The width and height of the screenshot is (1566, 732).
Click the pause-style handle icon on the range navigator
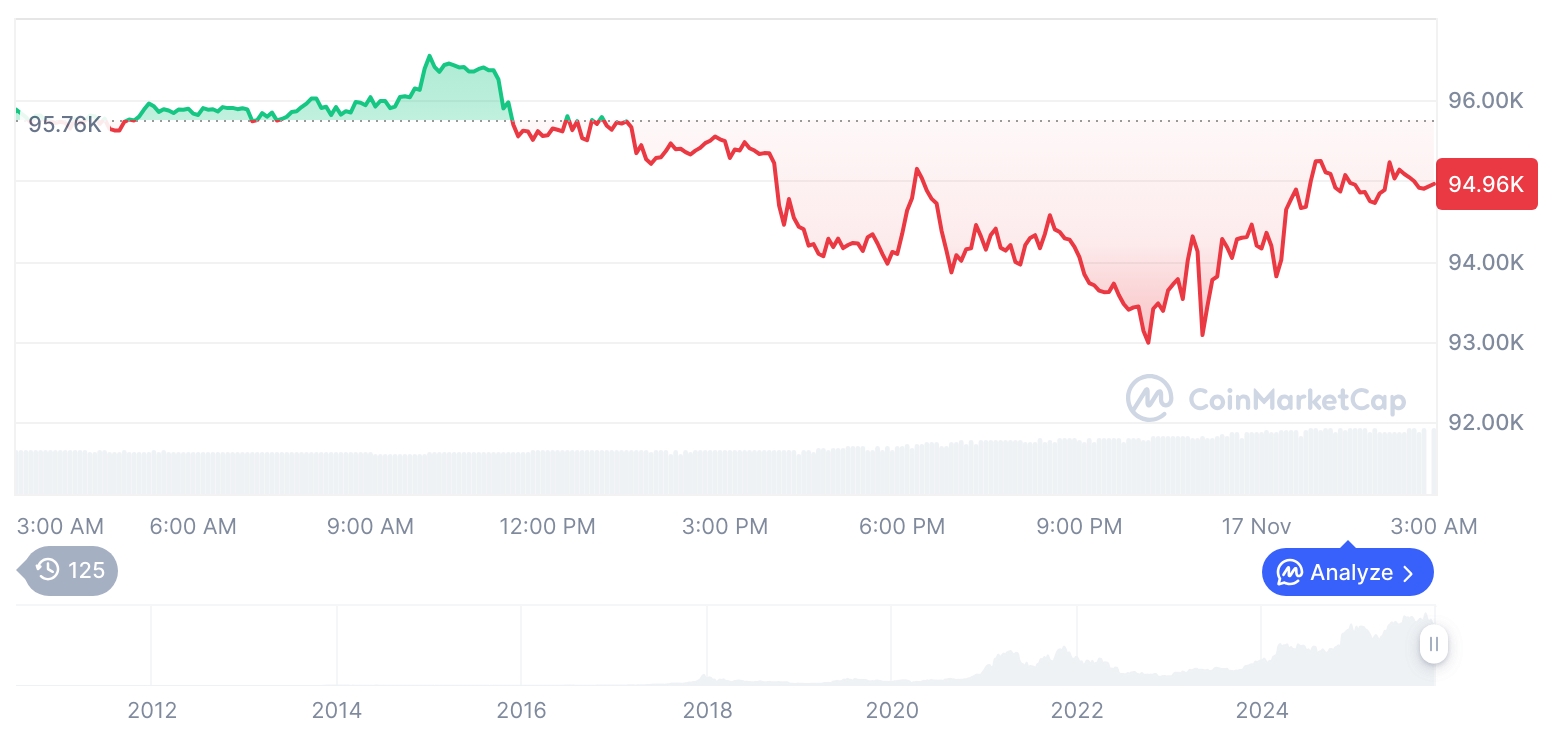click(x=1434, y=644)
